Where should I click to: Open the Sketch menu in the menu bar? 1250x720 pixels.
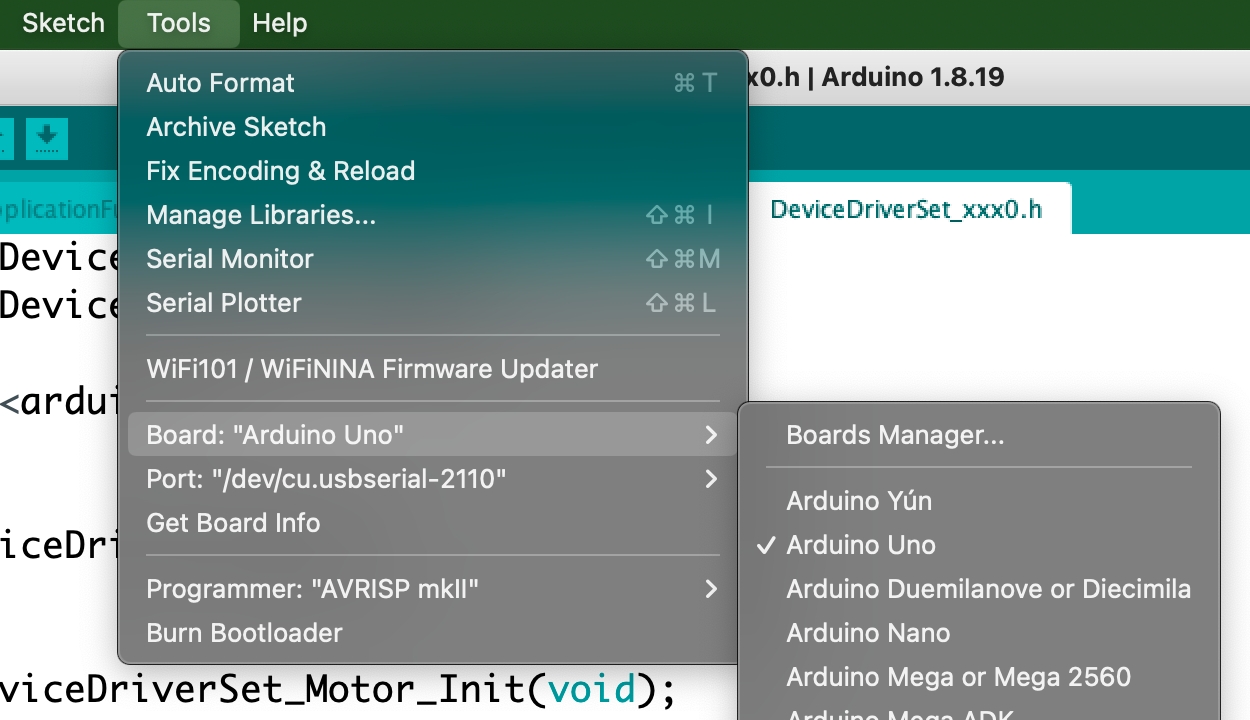click(x=63, y=23)
